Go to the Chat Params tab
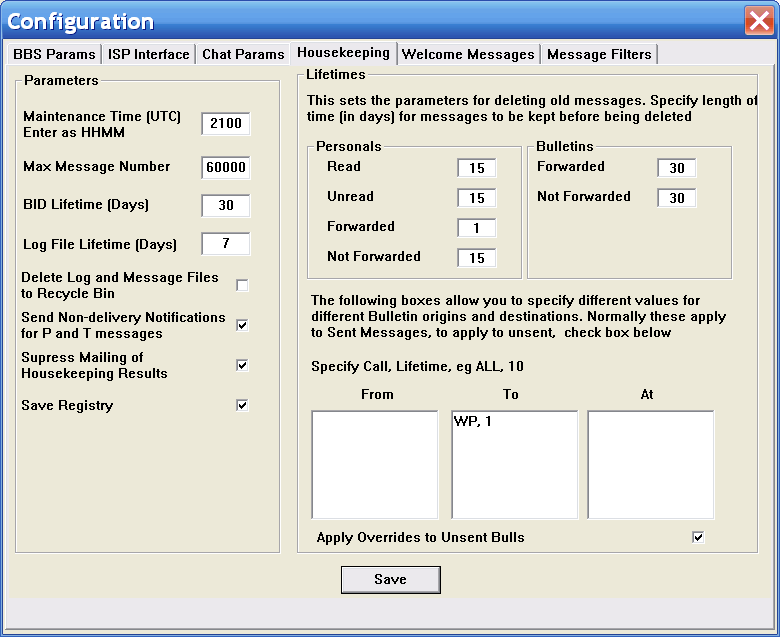The image size is (780, 637). [244, 54]
